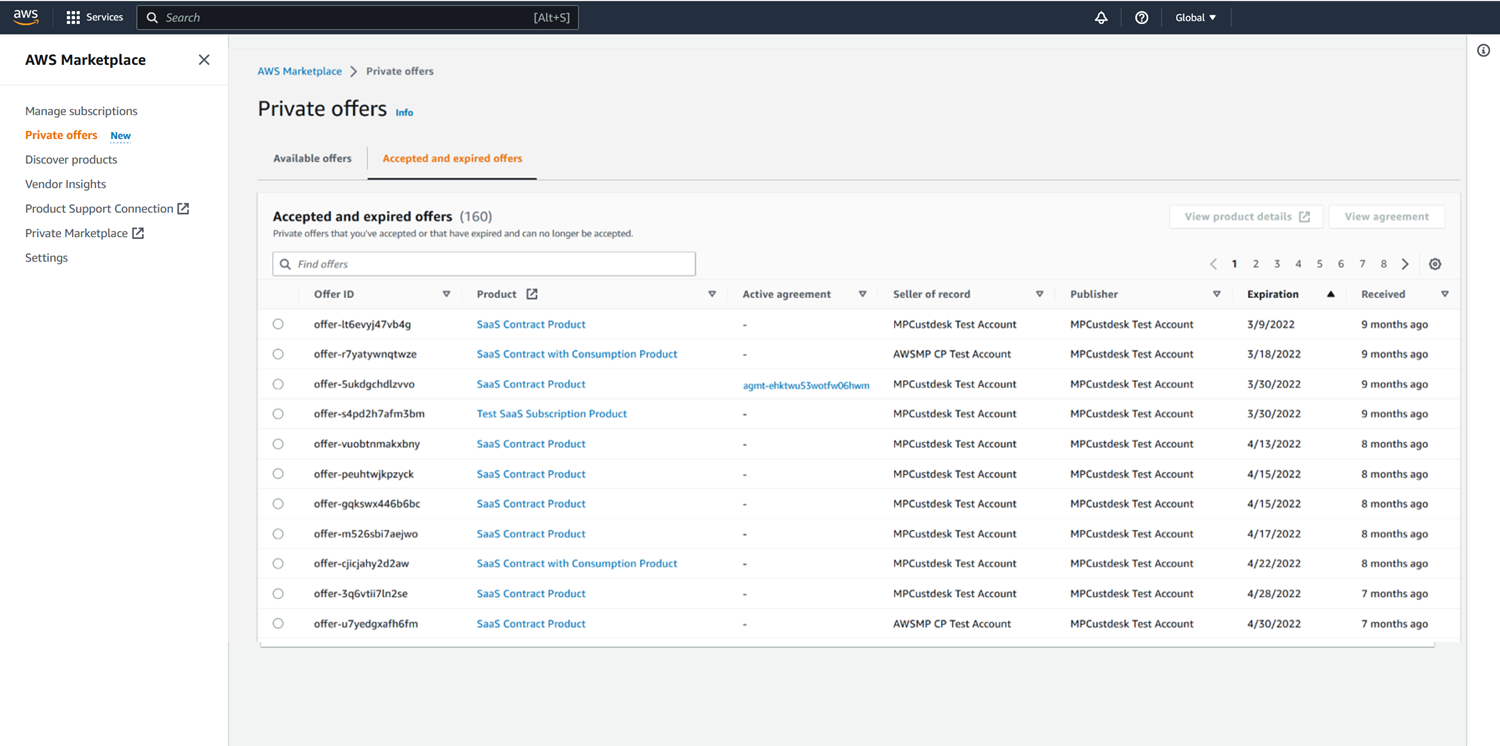Open product link for offer-r7yatywnqtwze
Screen dimensions: 1500x746
point(577,354)
